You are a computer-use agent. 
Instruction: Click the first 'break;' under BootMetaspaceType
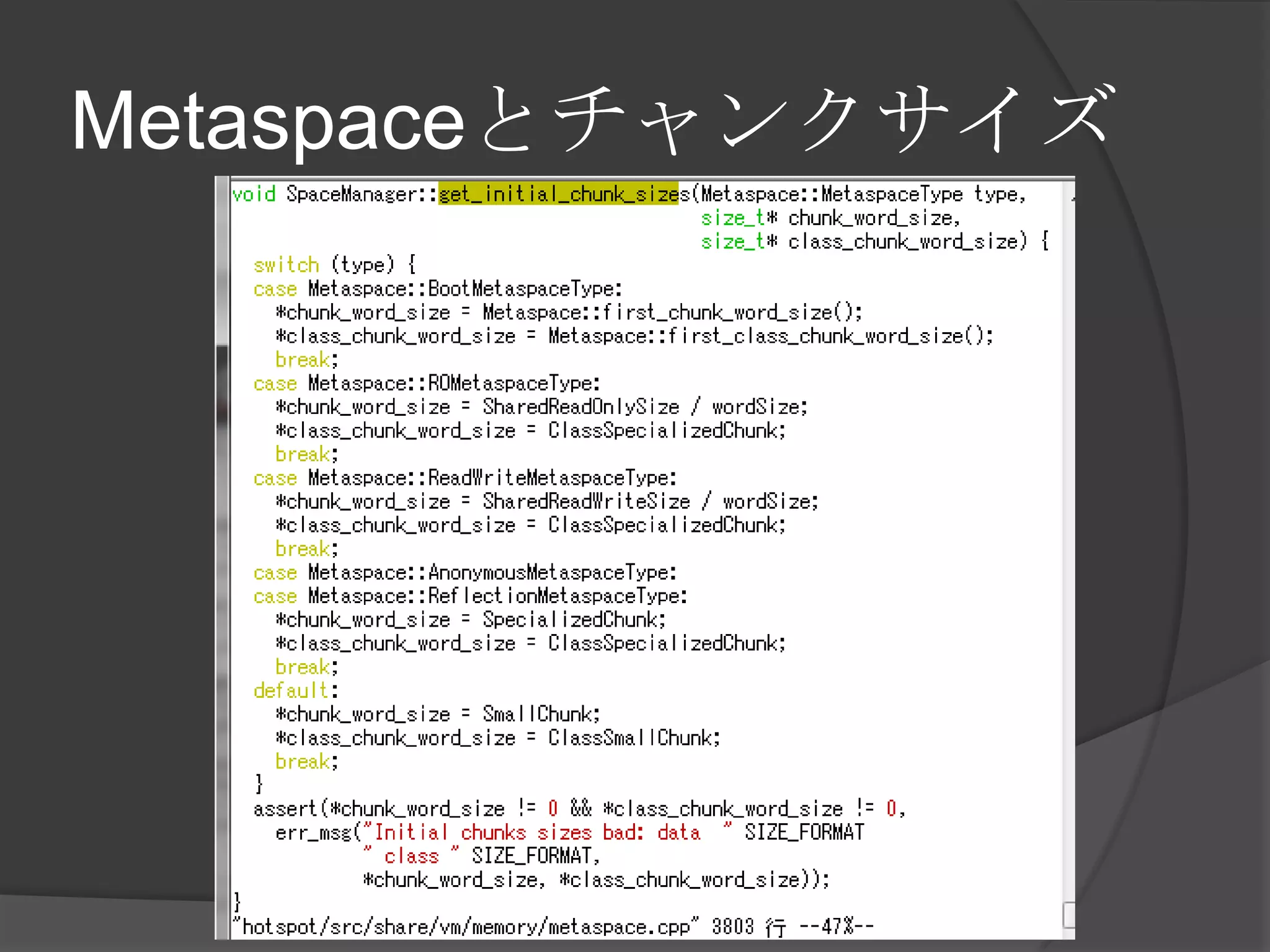coord(307,359)
